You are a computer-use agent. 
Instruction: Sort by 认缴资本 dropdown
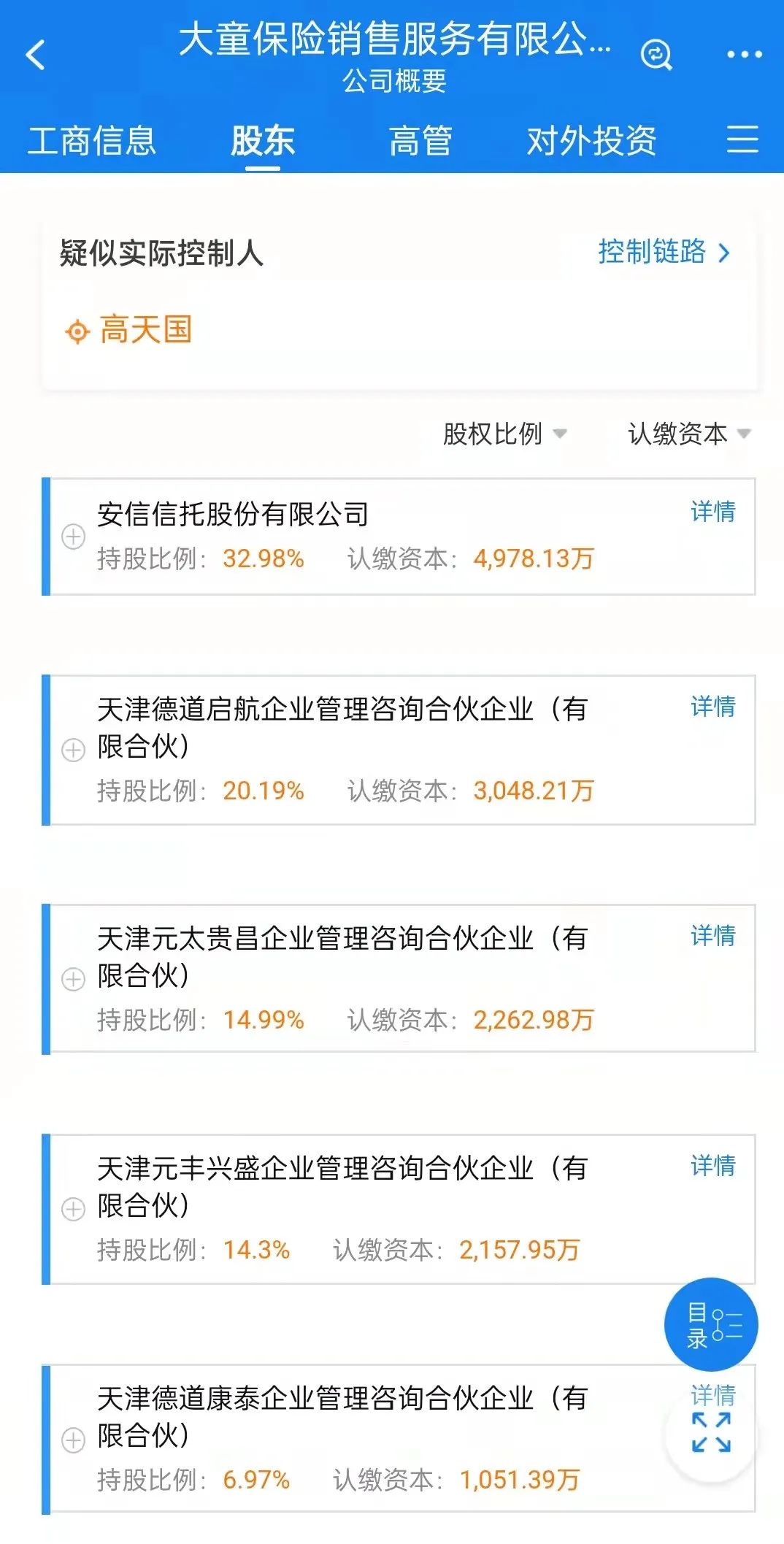pos(688,434)
